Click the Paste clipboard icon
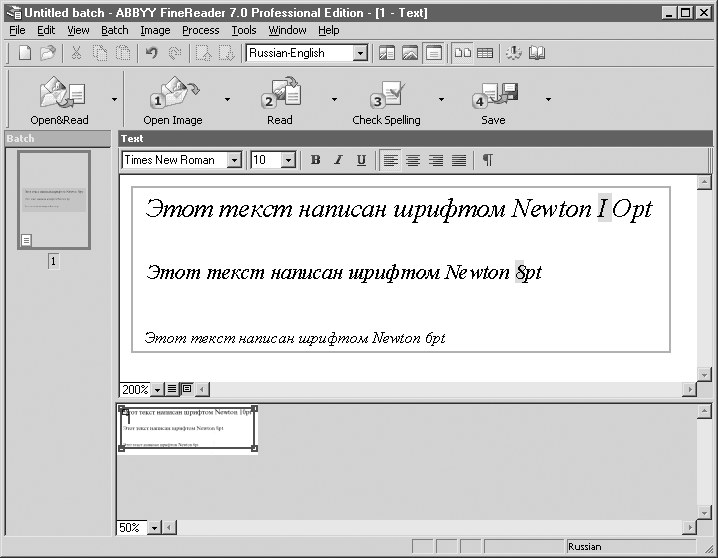Image resolution: width=718 pixels, height=558 pixels. pos(122,53)
